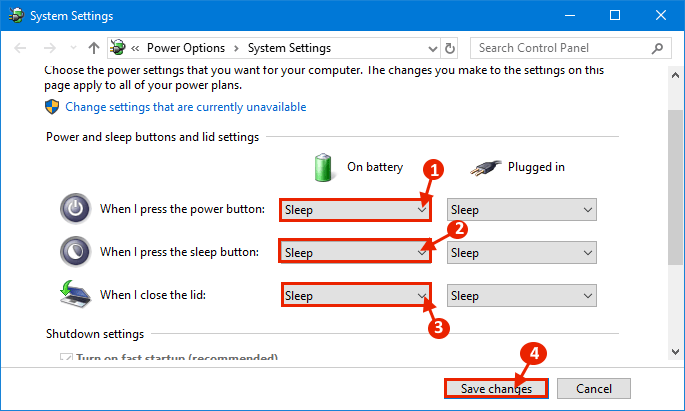Click Save changes button
Viewport: 685px width, 411px height.
pos(496,388)
